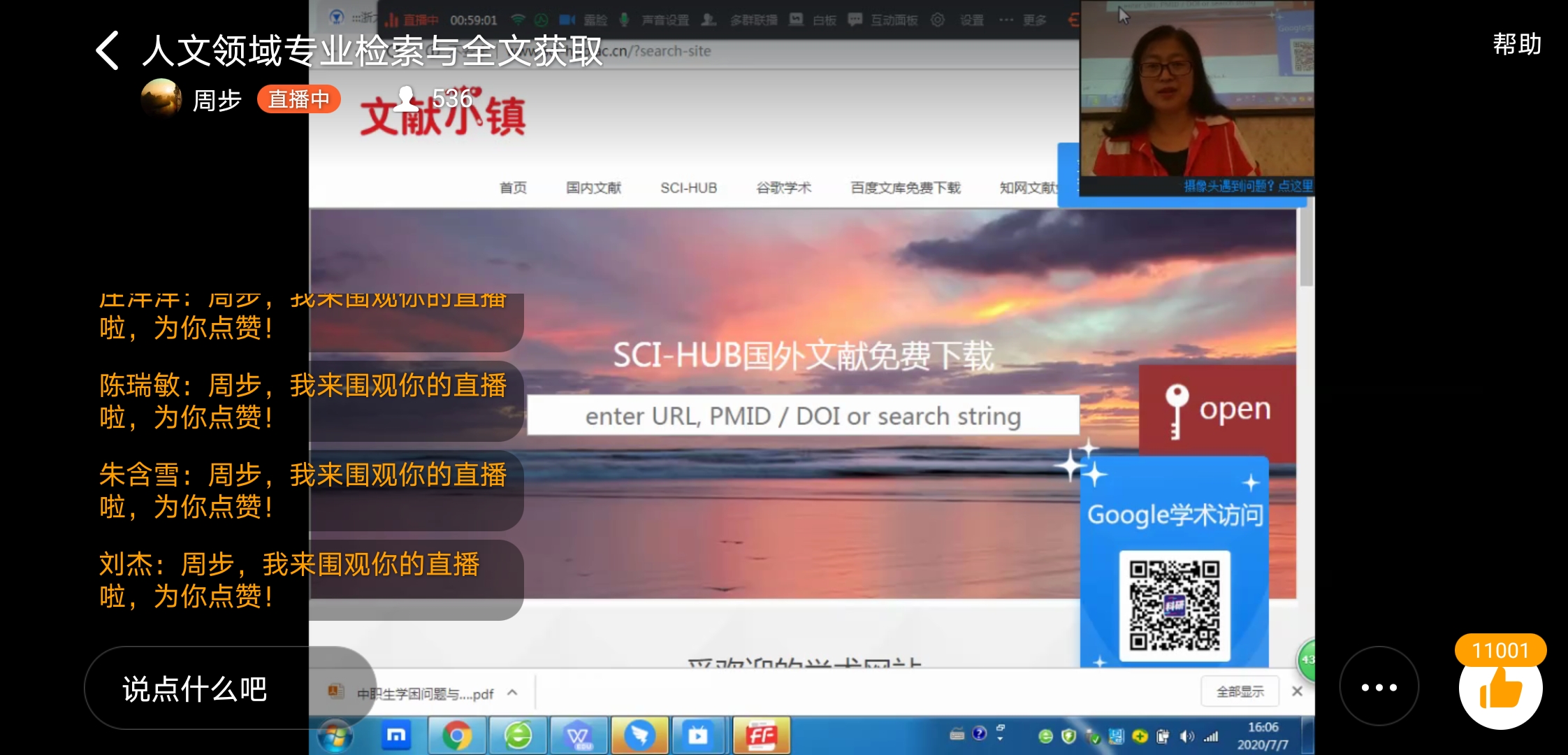Tap the thumbs-up like button
The width and height of the screenshot is (1568, 755).
tap(1500, 689)
